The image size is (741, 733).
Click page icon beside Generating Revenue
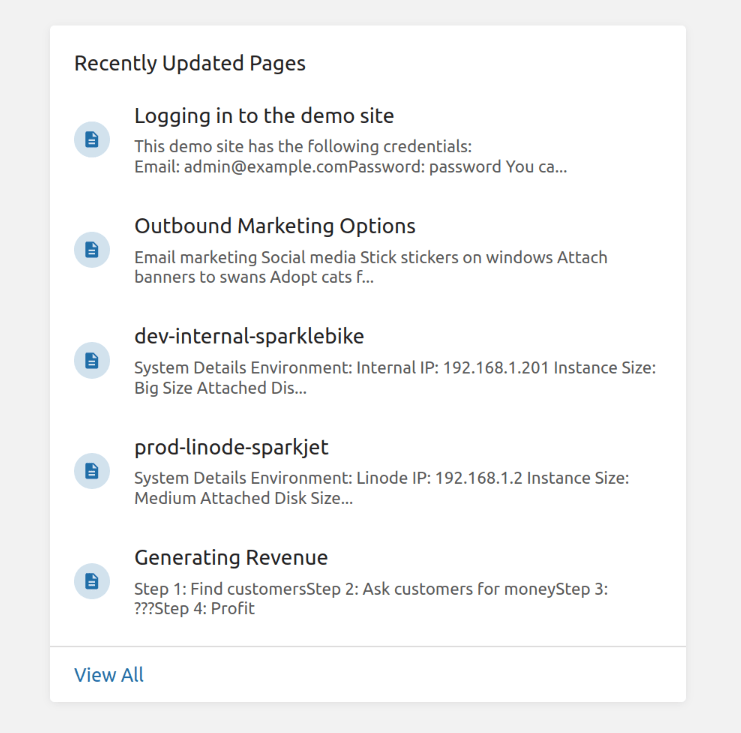click(x=92, y=581)
